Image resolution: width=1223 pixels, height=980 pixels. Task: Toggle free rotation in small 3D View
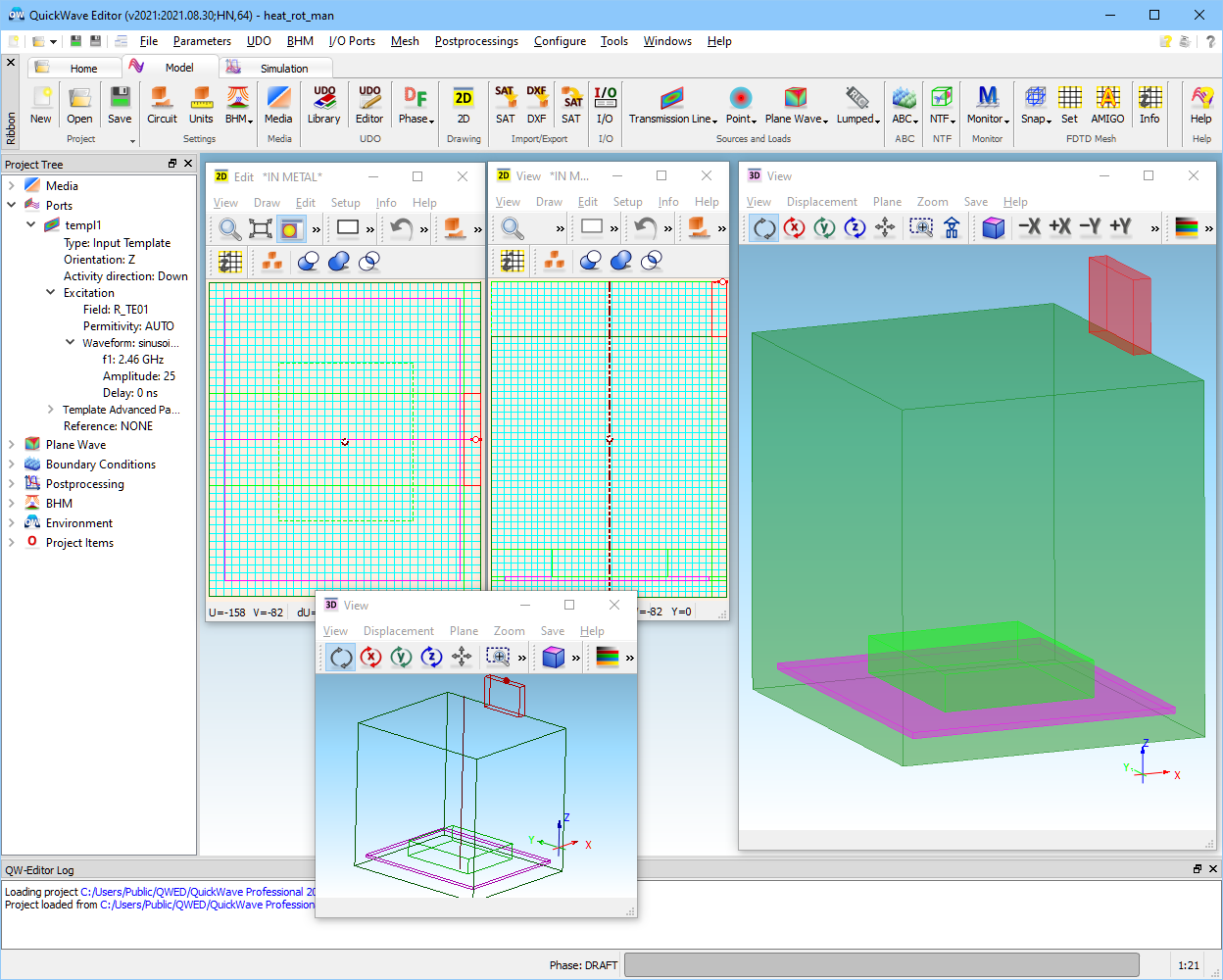point(341,658)
